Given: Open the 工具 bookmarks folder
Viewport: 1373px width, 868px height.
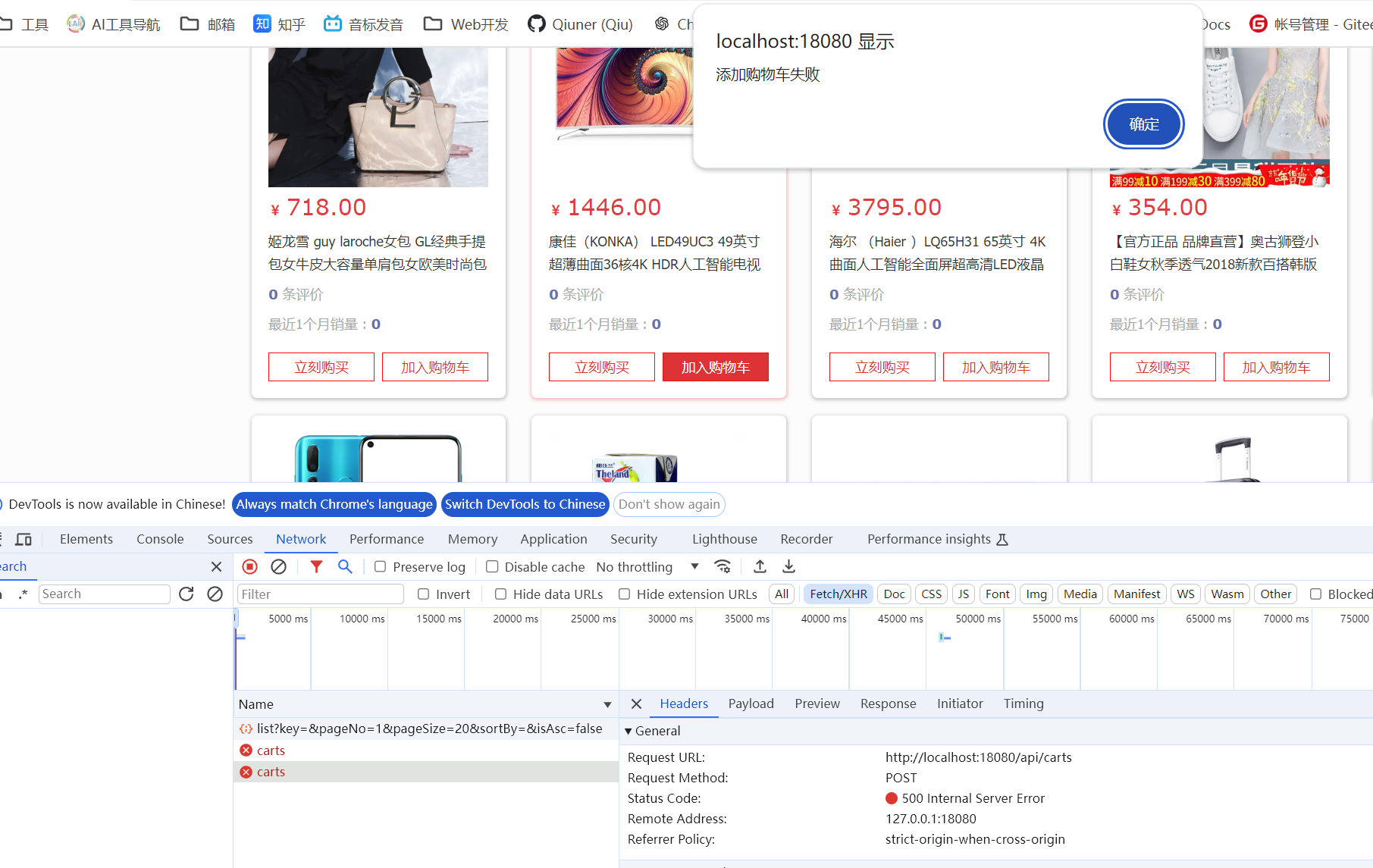Looking at the screenshot, I should click(x=24, y=24).
